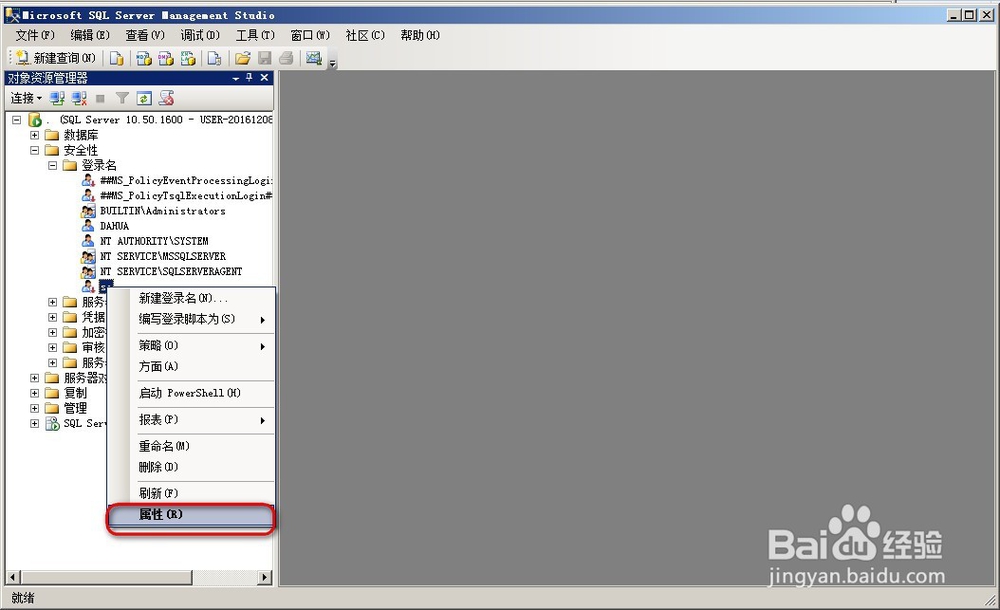Viewport: 1000px width, 610px height.
Task: Choose 新建登录名(N)... from context menu
Action: 191,298
